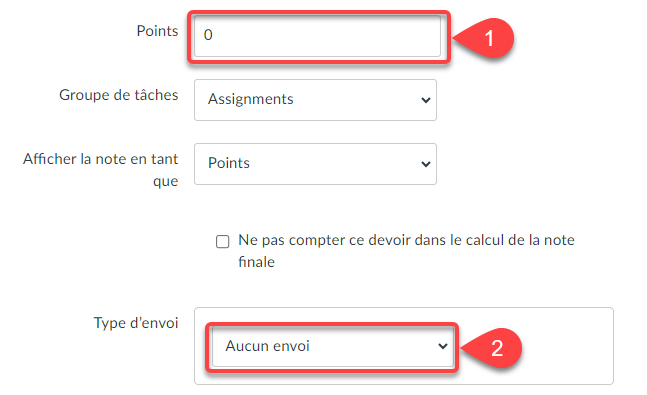Viewport: 647px width, 395px height.
Task: Open the Aucun envoi submission type dropdown
Action: coord(333,346)
